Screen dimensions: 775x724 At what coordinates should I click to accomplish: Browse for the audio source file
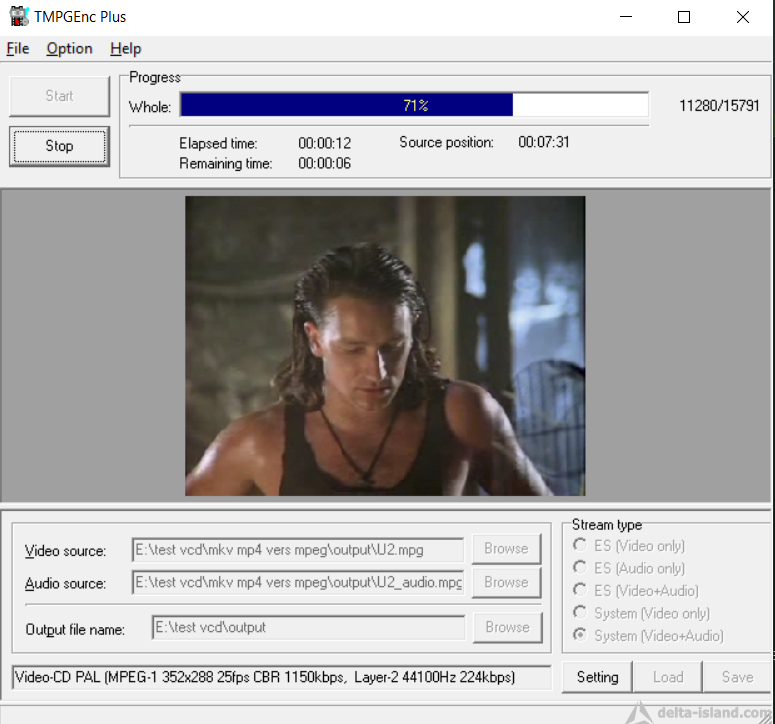click(x=507, y=582)
